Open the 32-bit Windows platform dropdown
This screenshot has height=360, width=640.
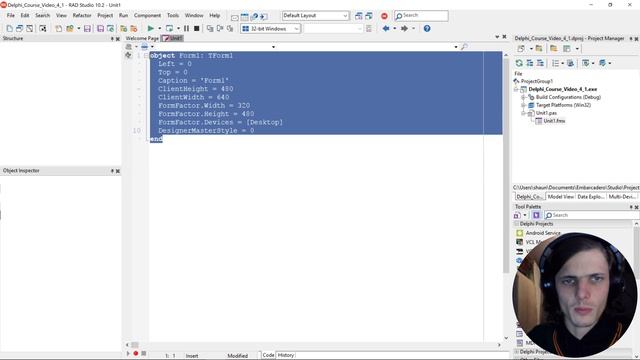[x=296, y=29]
